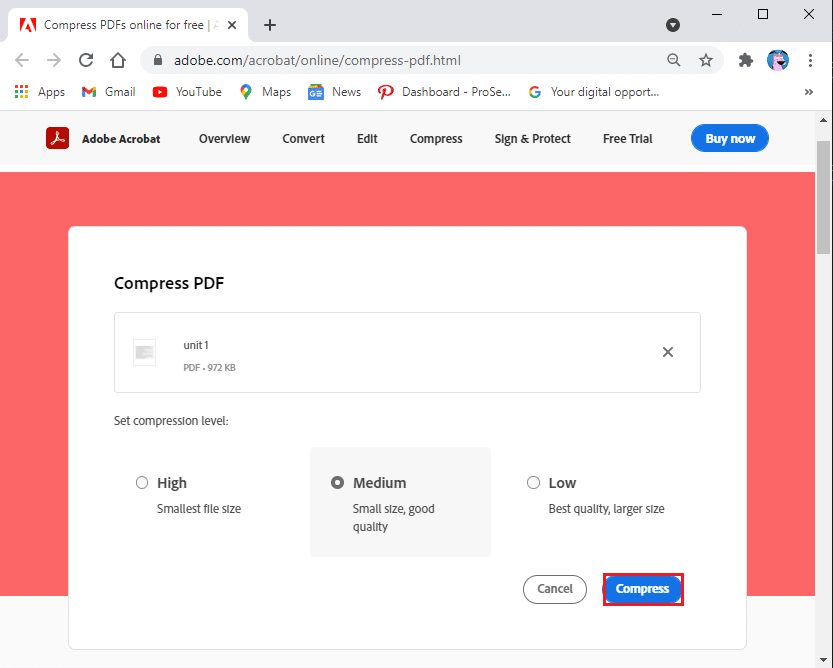
Task: Reload the page using the refresh icon
Action: tap(86, 60)
